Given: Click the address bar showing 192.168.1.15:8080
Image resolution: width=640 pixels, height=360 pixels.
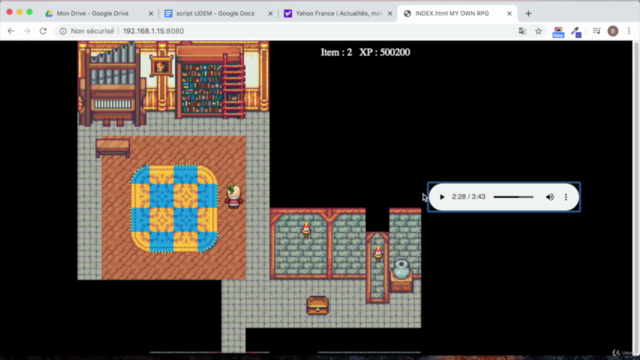Looking at the screenshot, I should [153, 31].
